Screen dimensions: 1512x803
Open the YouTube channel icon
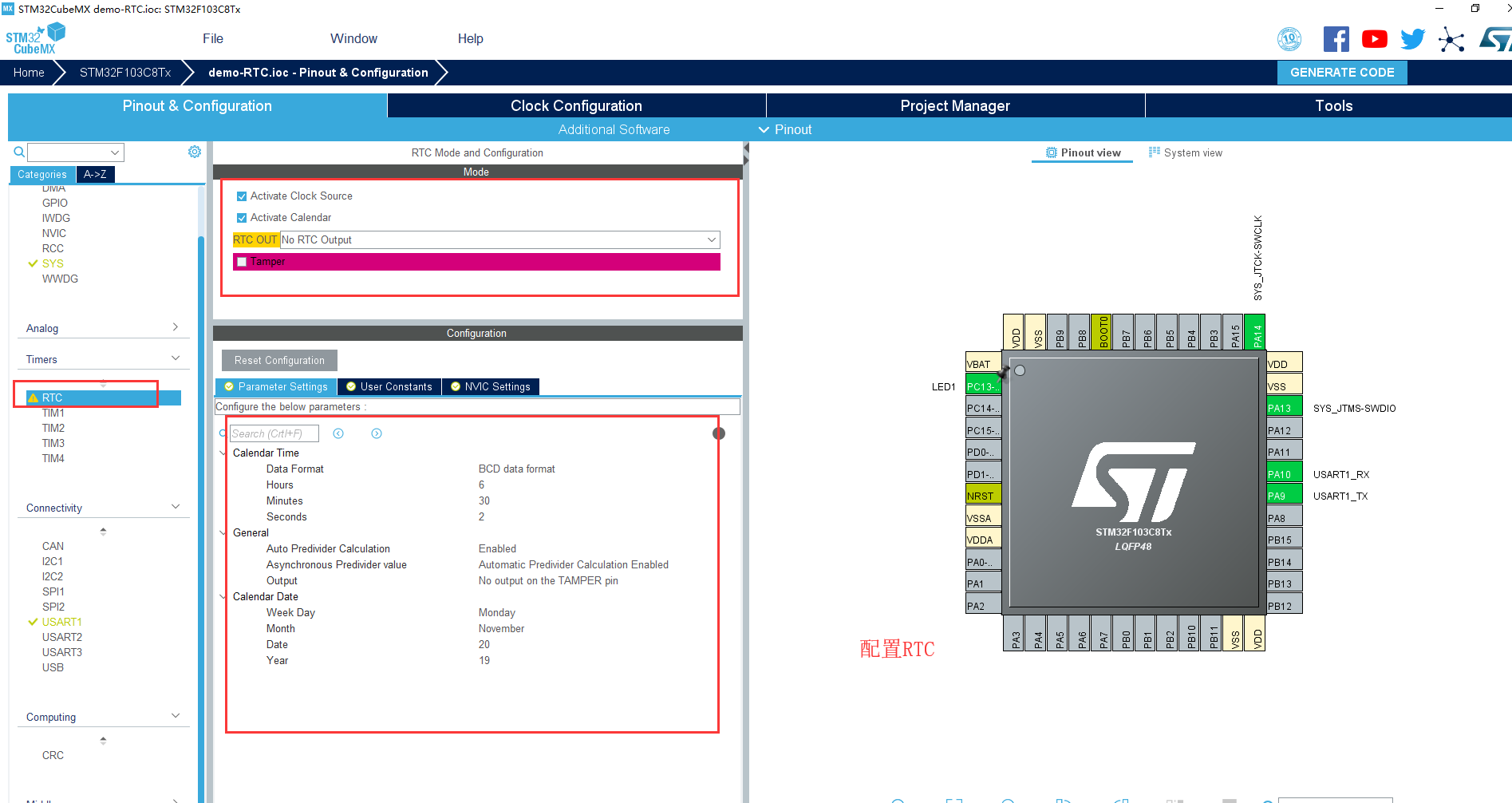point(1374,38)
